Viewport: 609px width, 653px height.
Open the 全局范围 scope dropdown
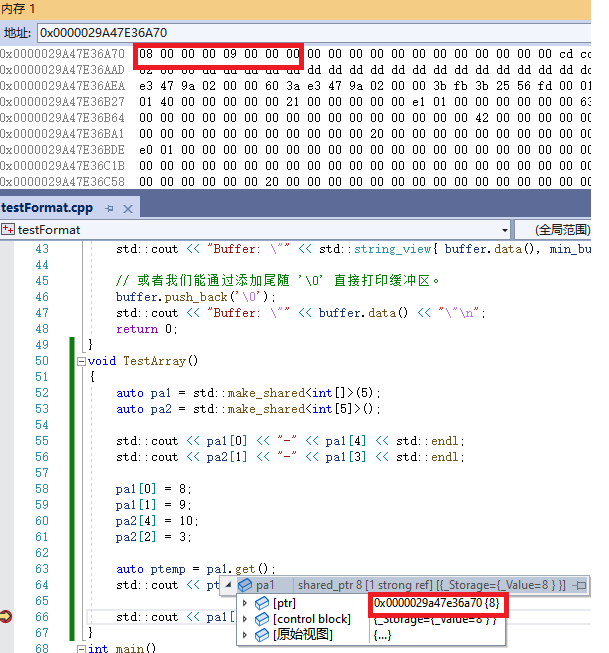553,230
